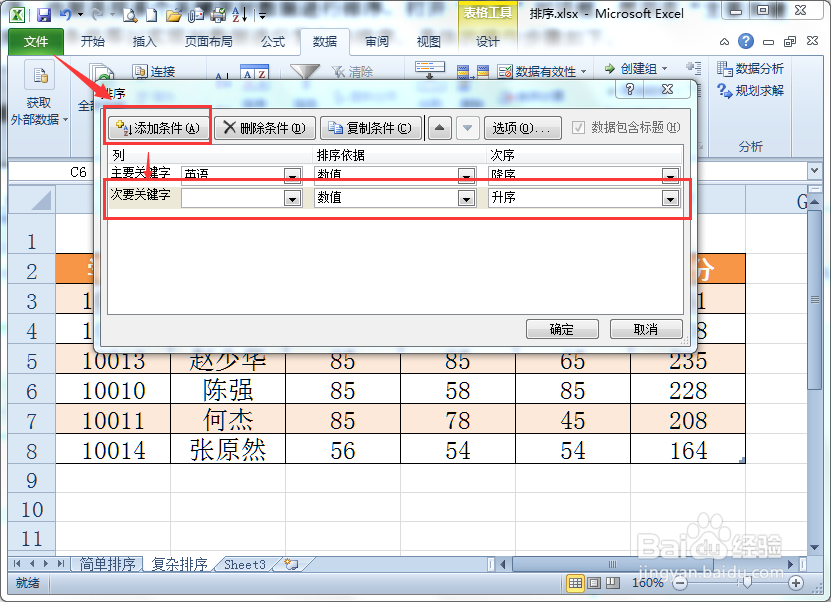Click the Data Analysis button
Viewport: 831px width, 602px height.
point(750,68)
